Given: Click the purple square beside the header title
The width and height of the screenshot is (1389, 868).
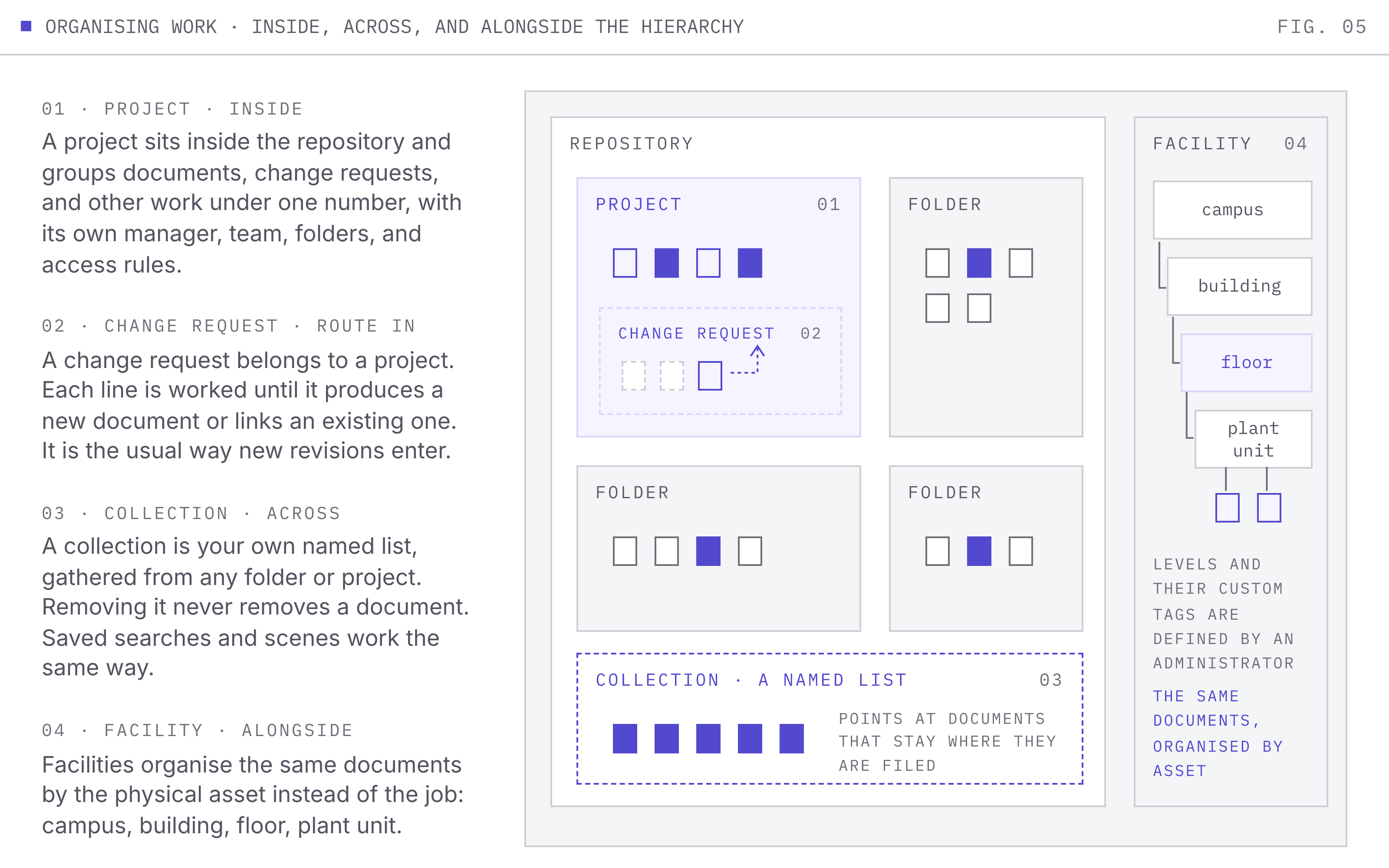Looking at the screenshot, I should click(26, 26).
